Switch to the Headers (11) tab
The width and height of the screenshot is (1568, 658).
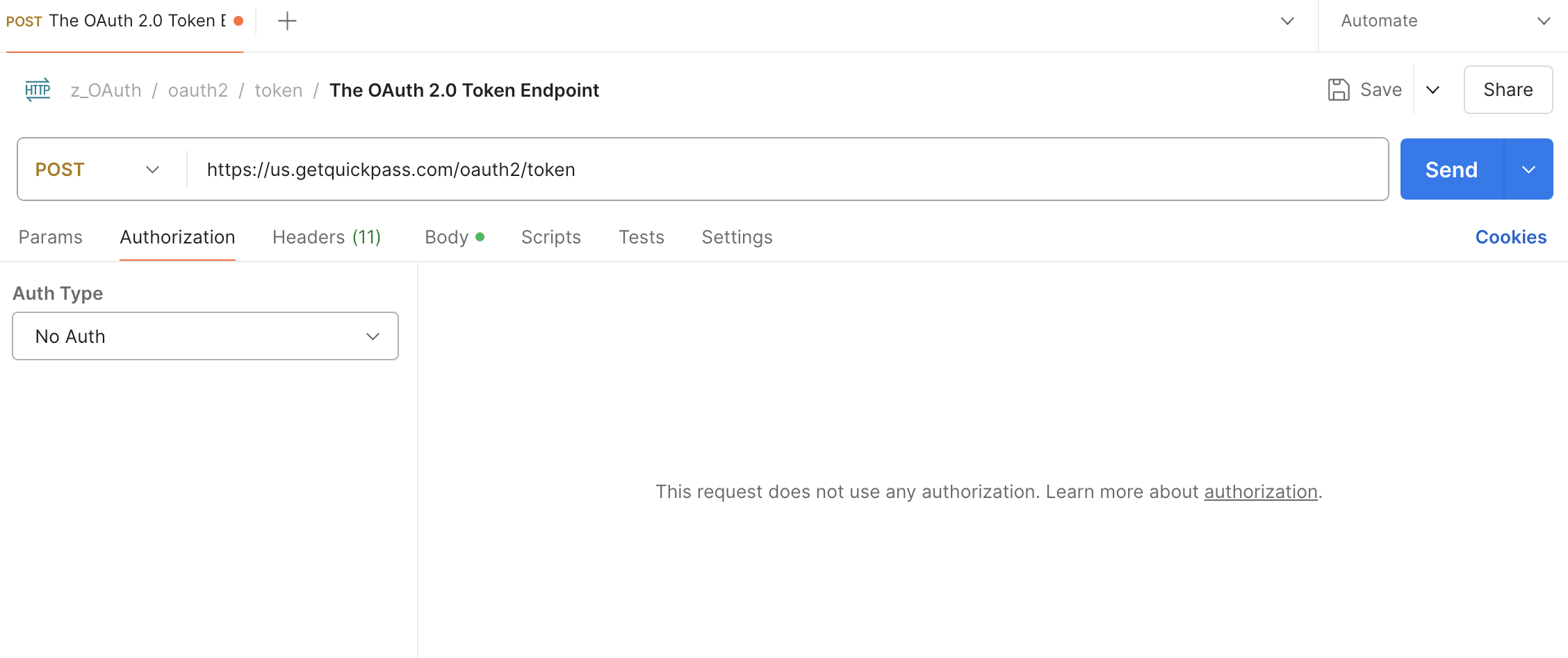[x=327, y=237]
